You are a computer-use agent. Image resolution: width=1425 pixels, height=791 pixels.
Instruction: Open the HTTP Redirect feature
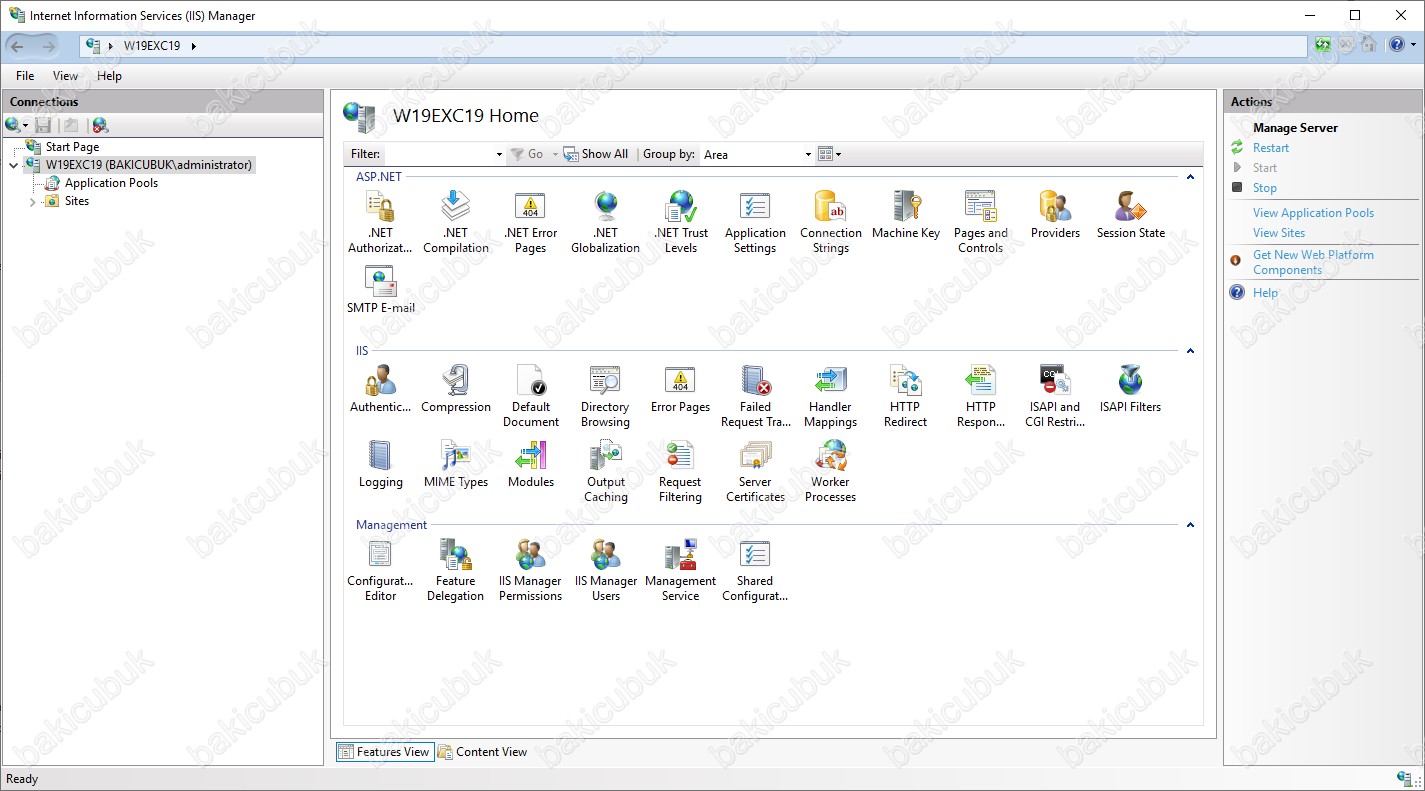906,396
